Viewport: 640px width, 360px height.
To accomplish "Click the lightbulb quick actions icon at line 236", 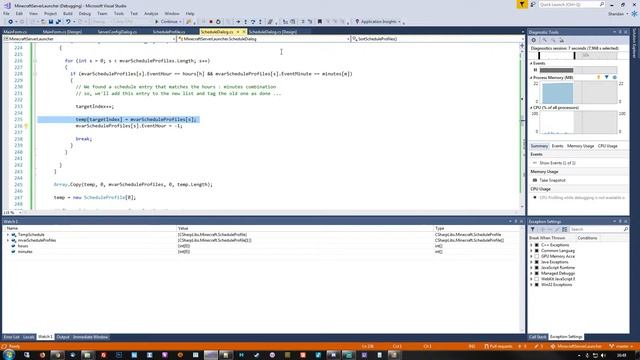I will [26, 126].
